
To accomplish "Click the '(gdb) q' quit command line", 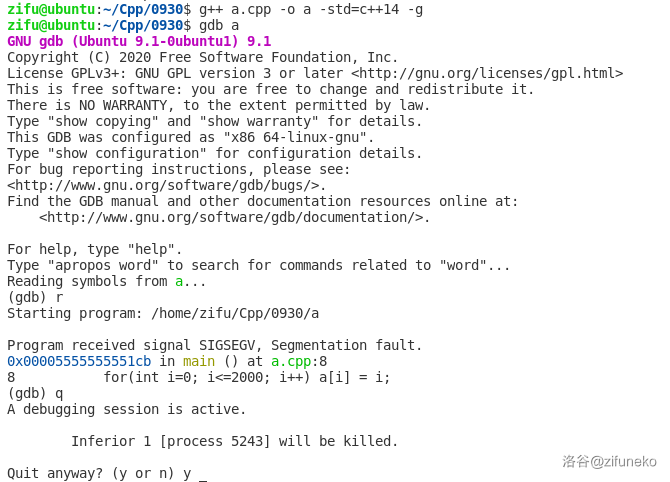I will tap(35, 393).
